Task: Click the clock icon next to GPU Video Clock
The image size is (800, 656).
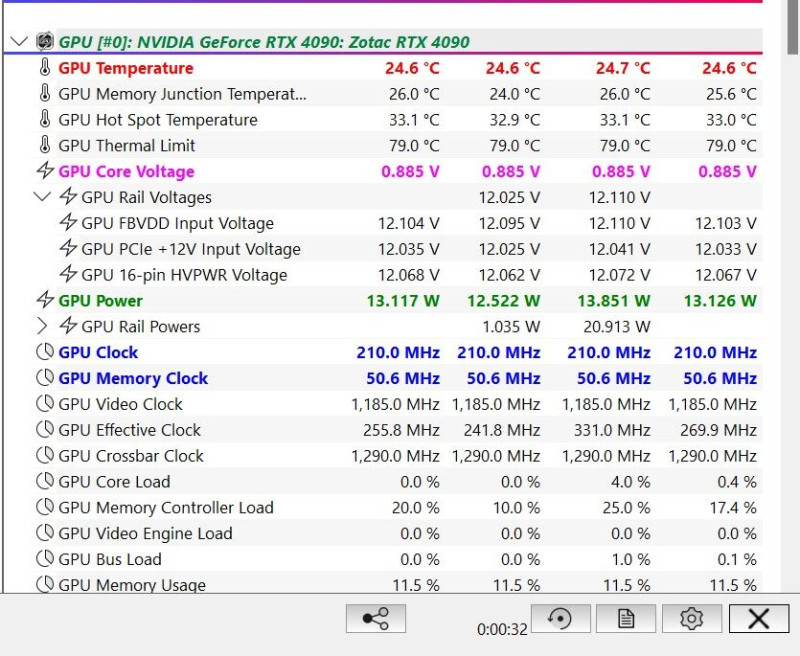Action: point(45,404)
